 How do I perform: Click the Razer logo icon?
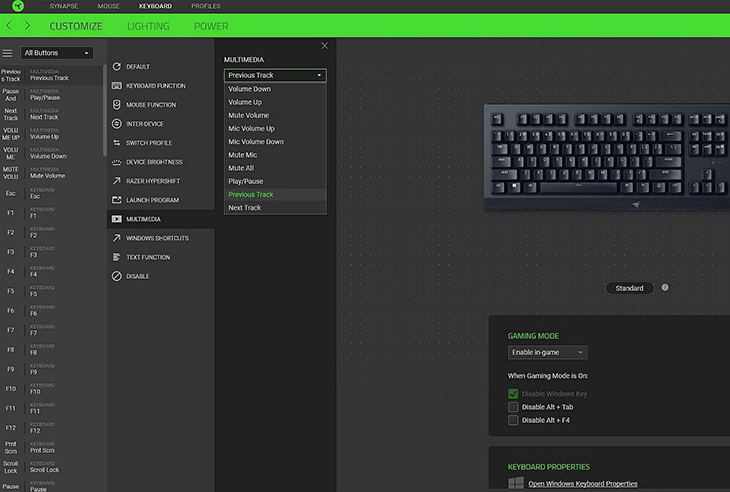(18, 6)
